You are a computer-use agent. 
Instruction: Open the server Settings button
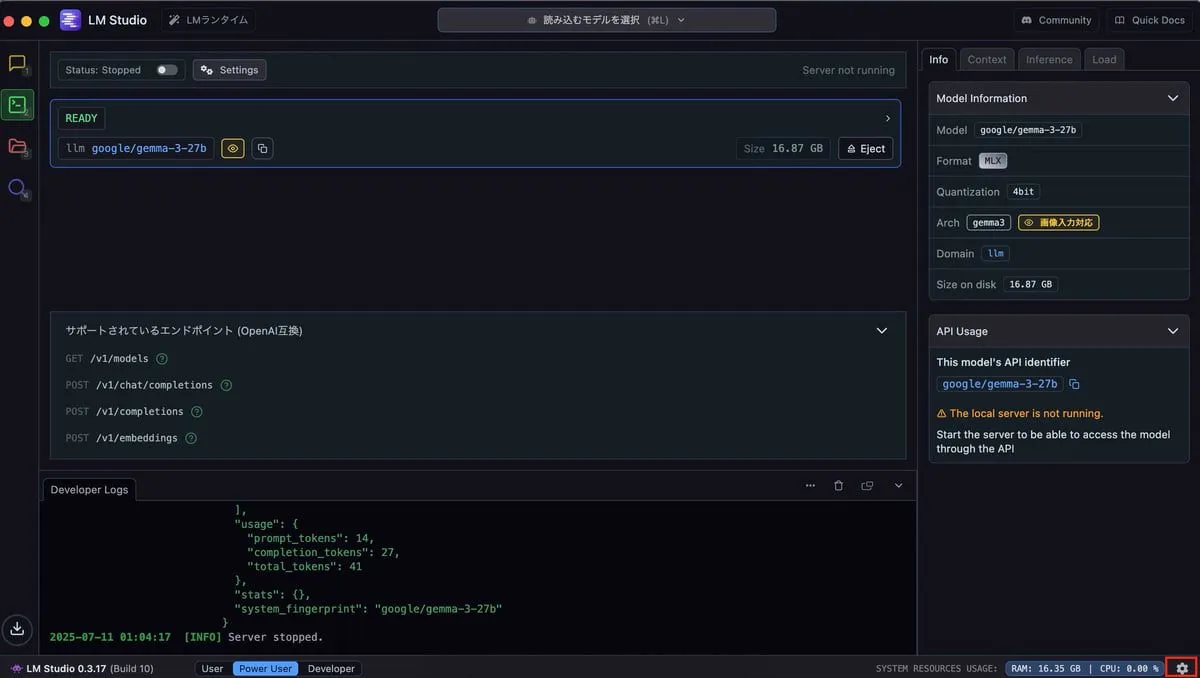[x=229, y=70]
